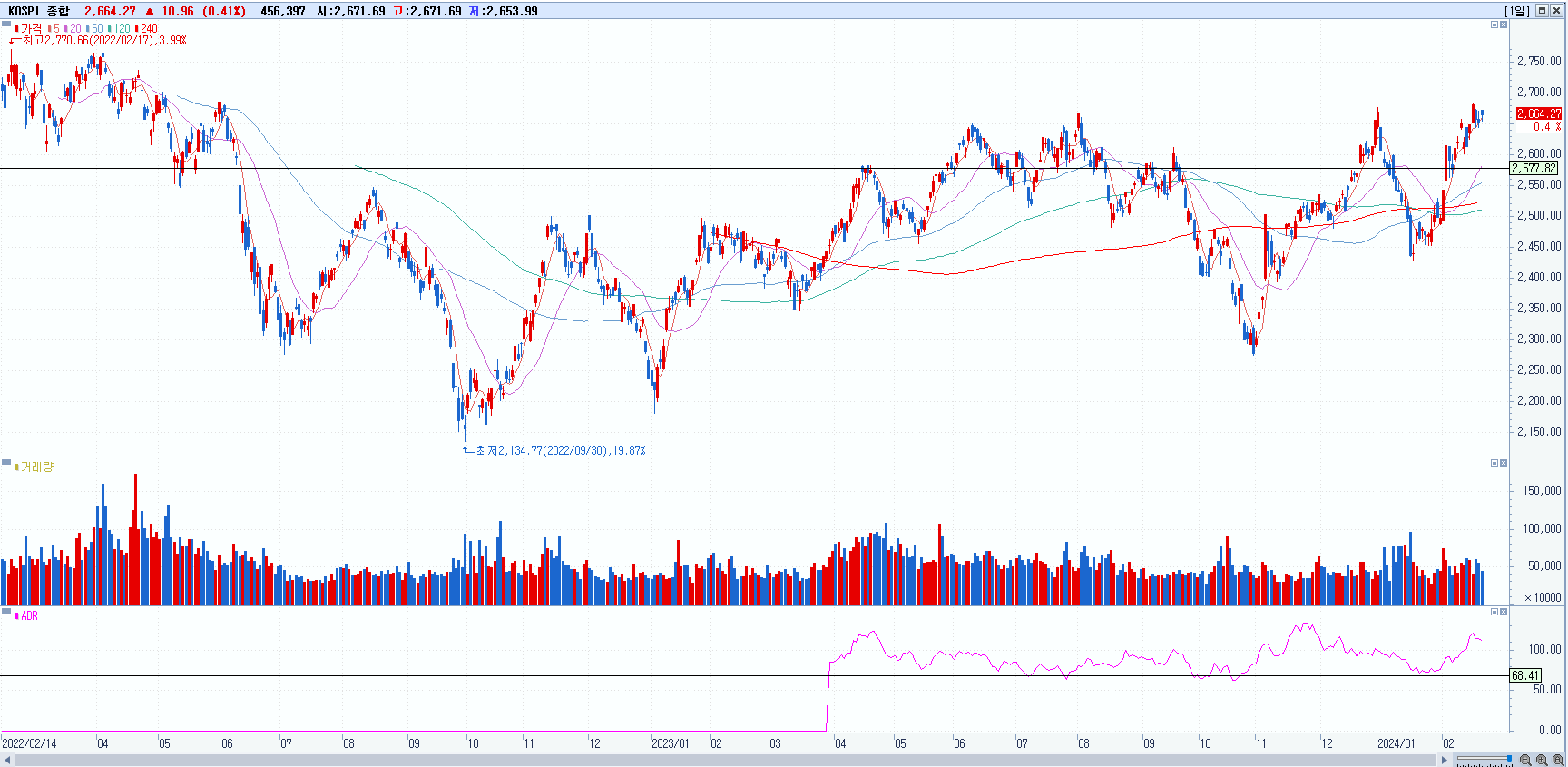Viewport: 1568px width, 767px height.
Task: Minimize the ADR indicator pane
Action: tap(1494, 612)
